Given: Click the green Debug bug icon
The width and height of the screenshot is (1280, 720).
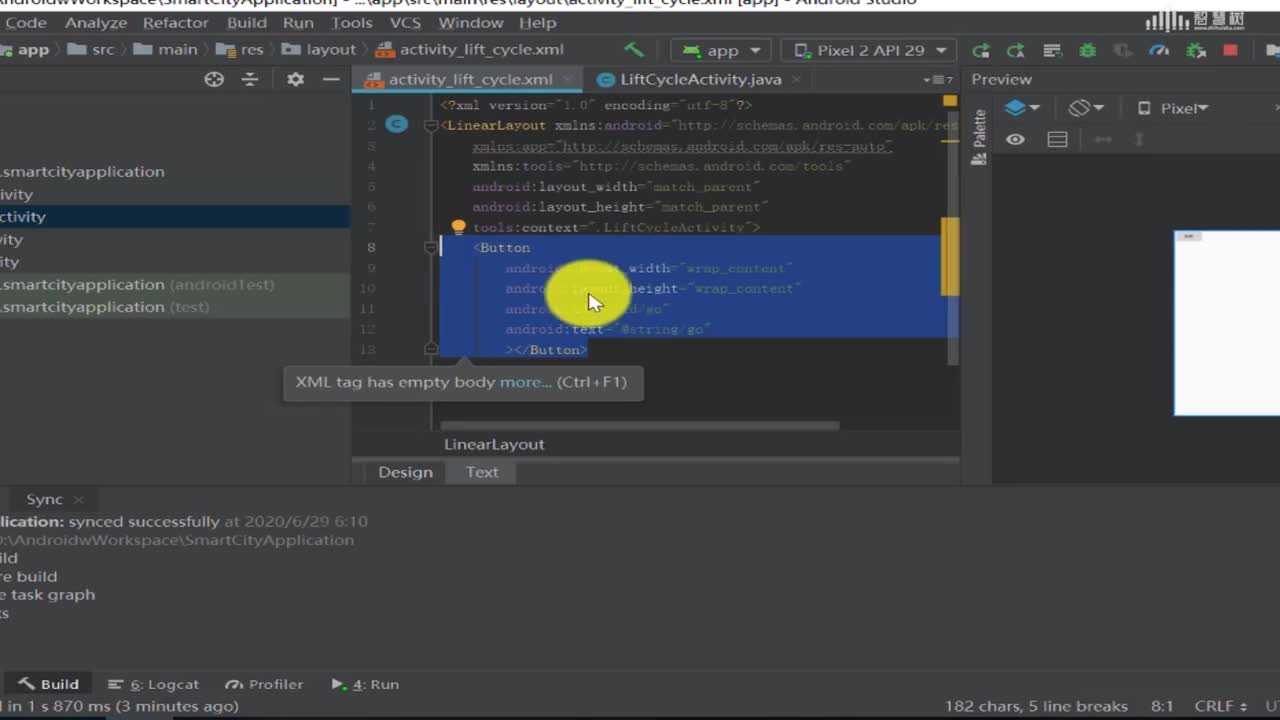Looking at the screenshot, I should pos(1087,50).
